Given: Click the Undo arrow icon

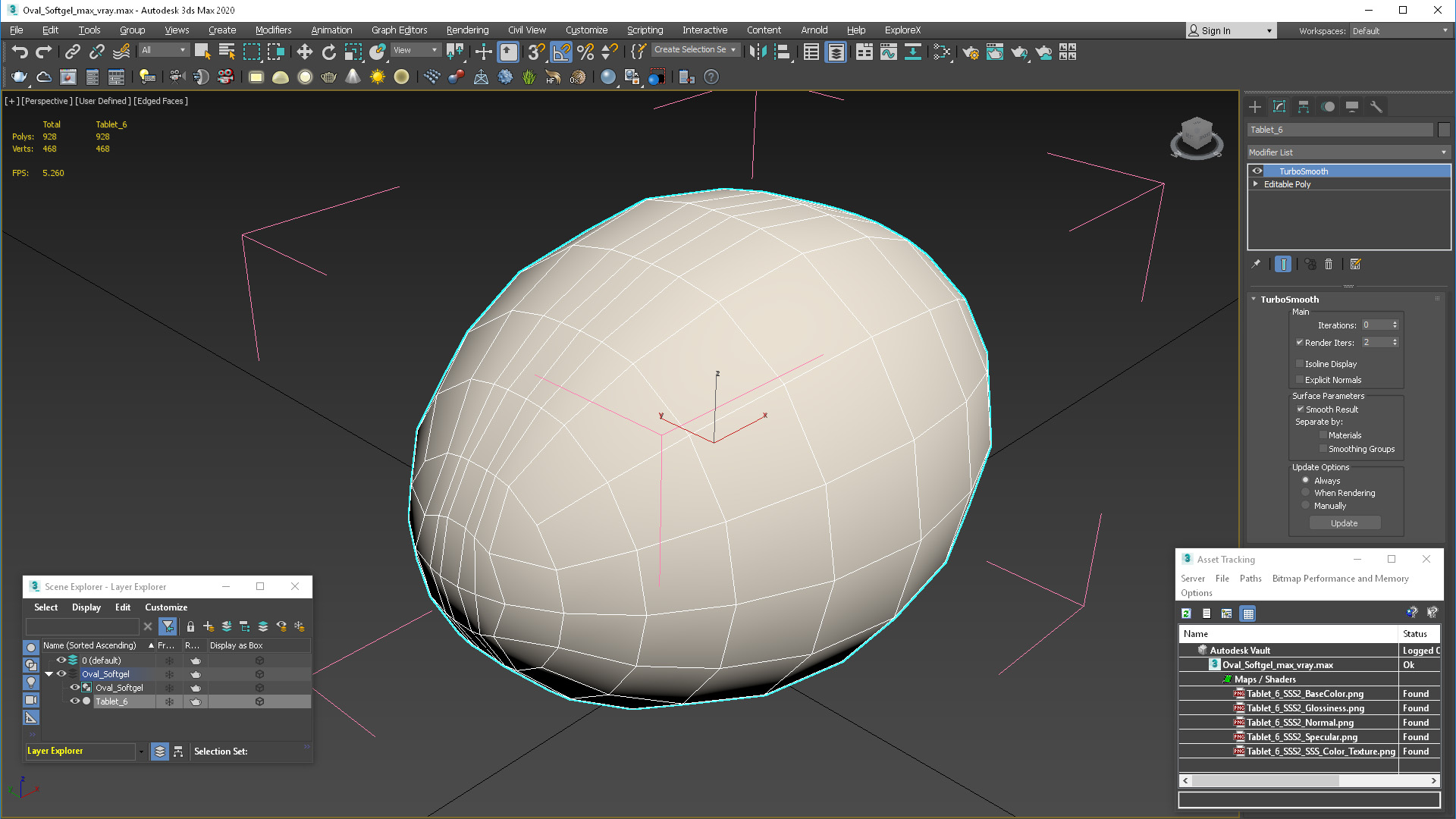Looking at the screenshot, I should point(20,52).
